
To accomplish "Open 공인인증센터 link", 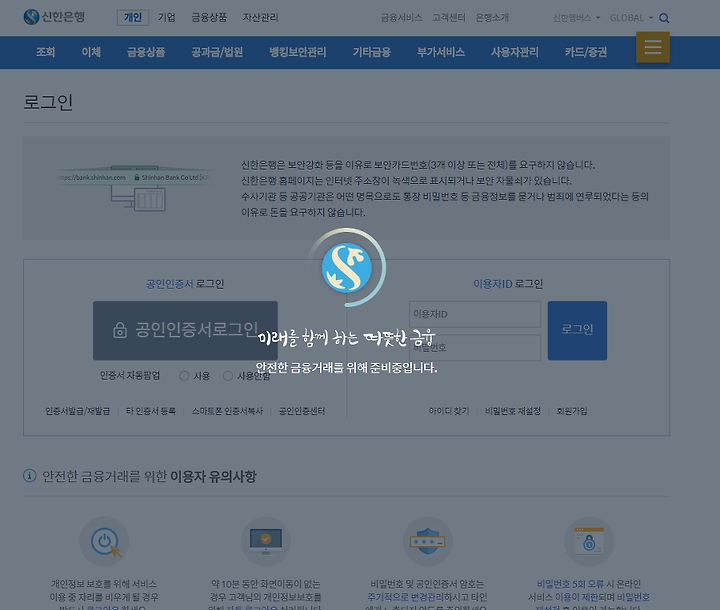I will pyautogui.click(x=302, y=411).
